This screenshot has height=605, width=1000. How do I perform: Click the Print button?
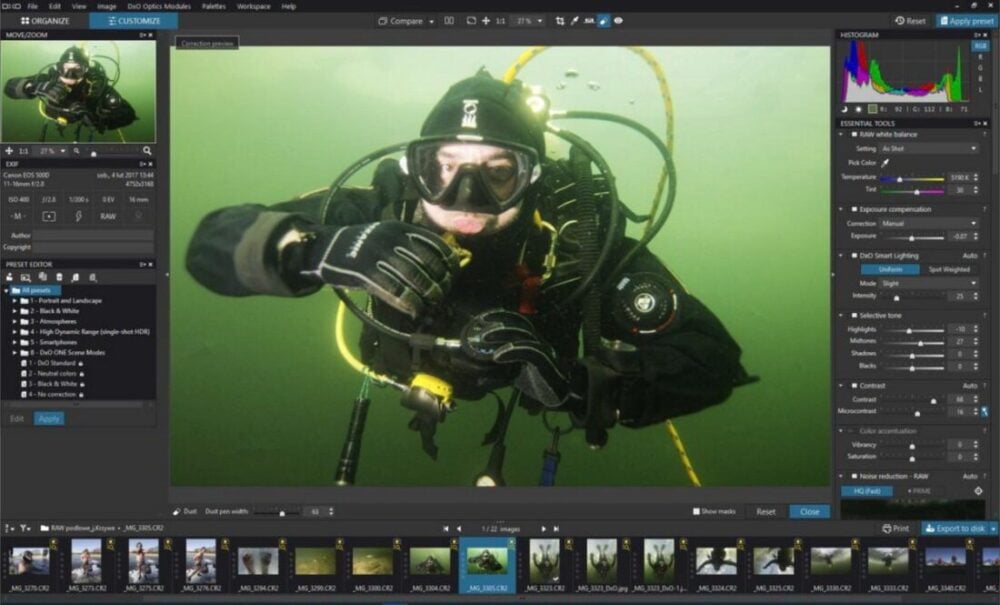895,528
